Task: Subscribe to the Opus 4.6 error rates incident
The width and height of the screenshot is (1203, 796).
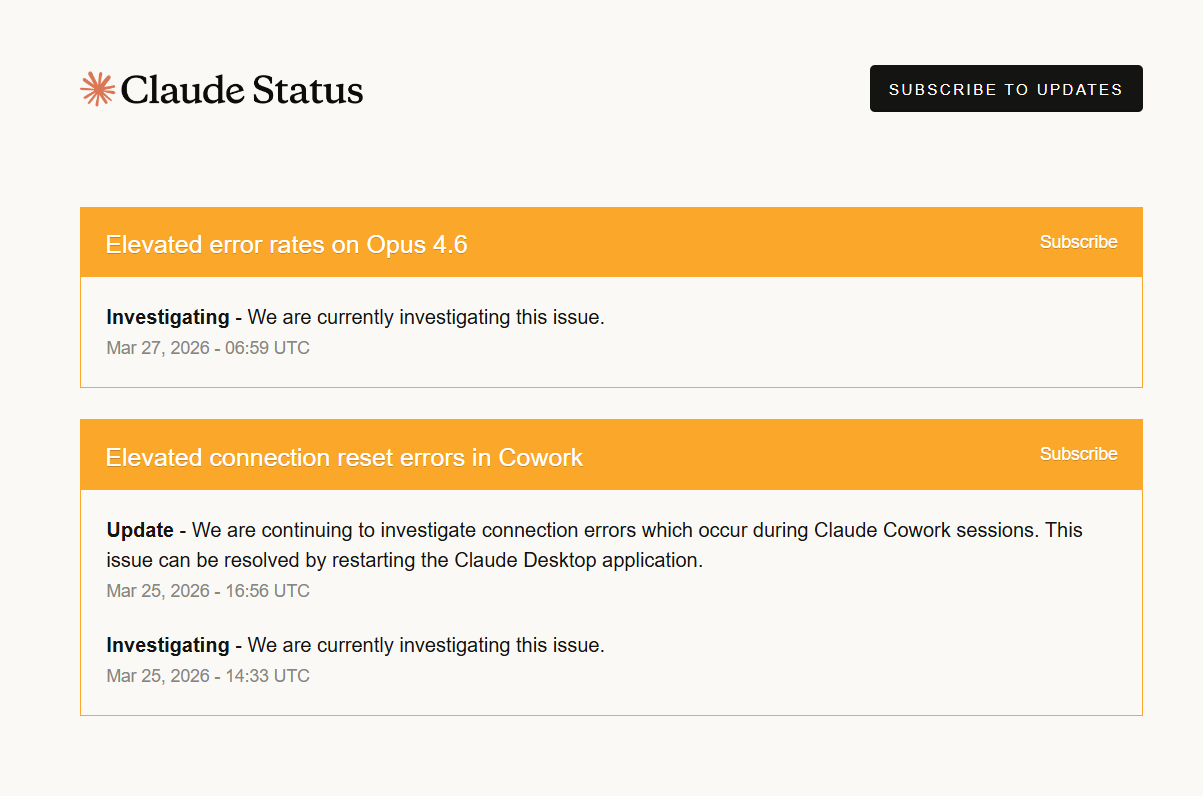Action: 1079,242
